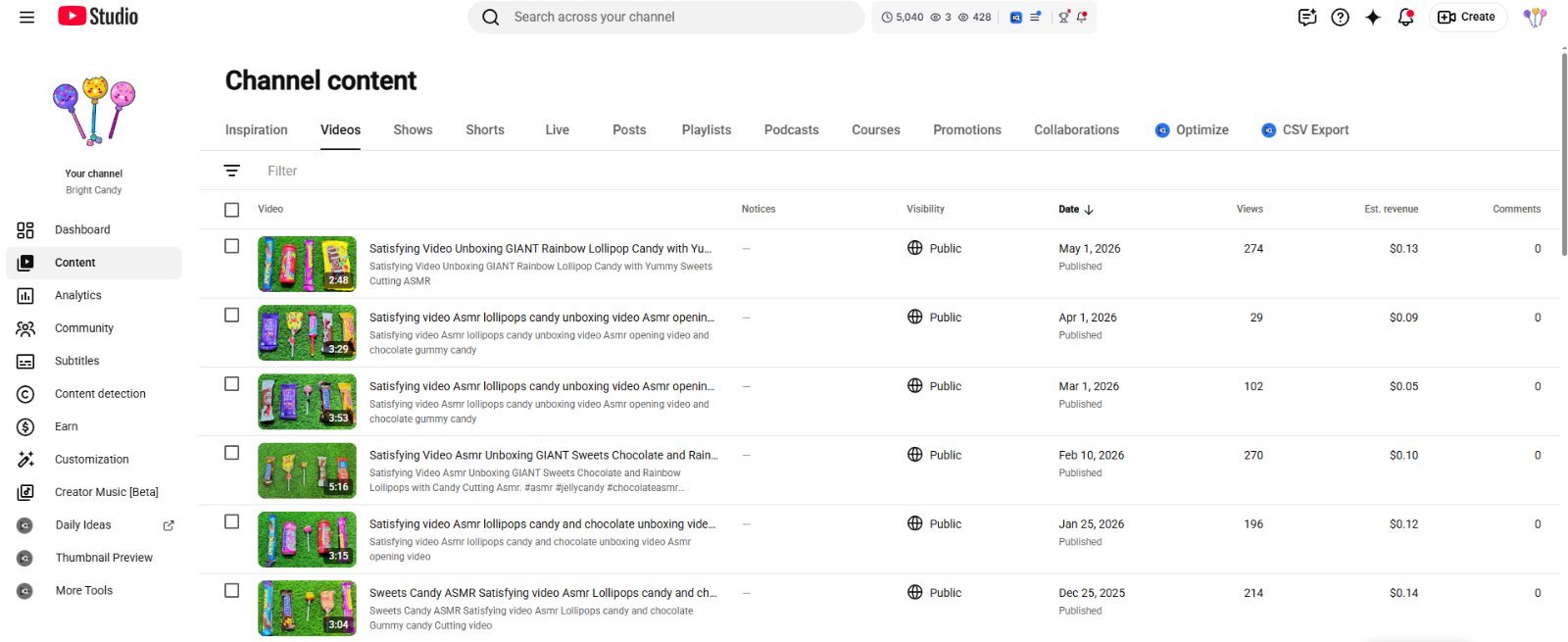Screen dimensions: 1568x642
Task: Click the small bell icon in extension bar
Action: 1082,17
